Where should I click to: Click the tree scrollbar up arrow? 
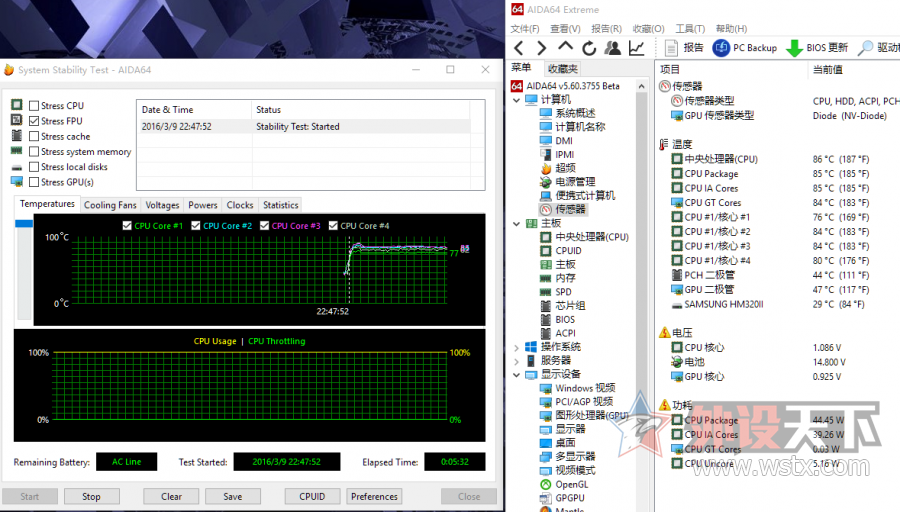(x=641, y=86)
